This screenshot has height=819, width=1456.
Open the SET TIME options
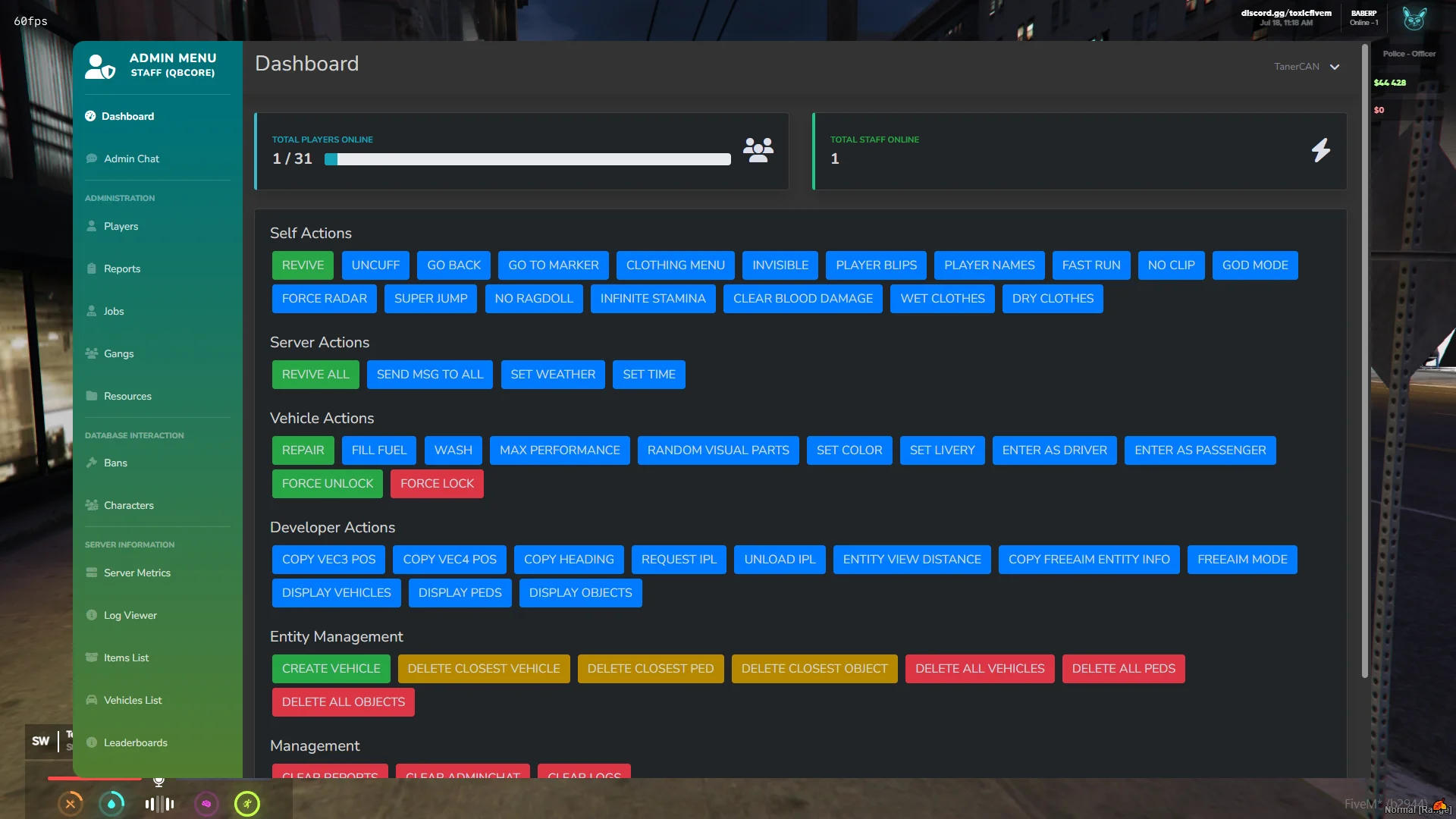(648, 375)
